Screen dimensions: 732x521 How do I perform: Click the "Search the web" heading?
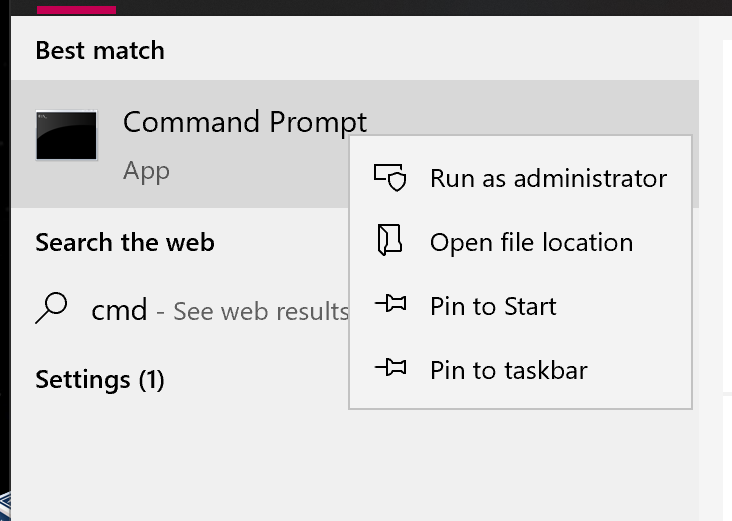click(x=124, y=242)
